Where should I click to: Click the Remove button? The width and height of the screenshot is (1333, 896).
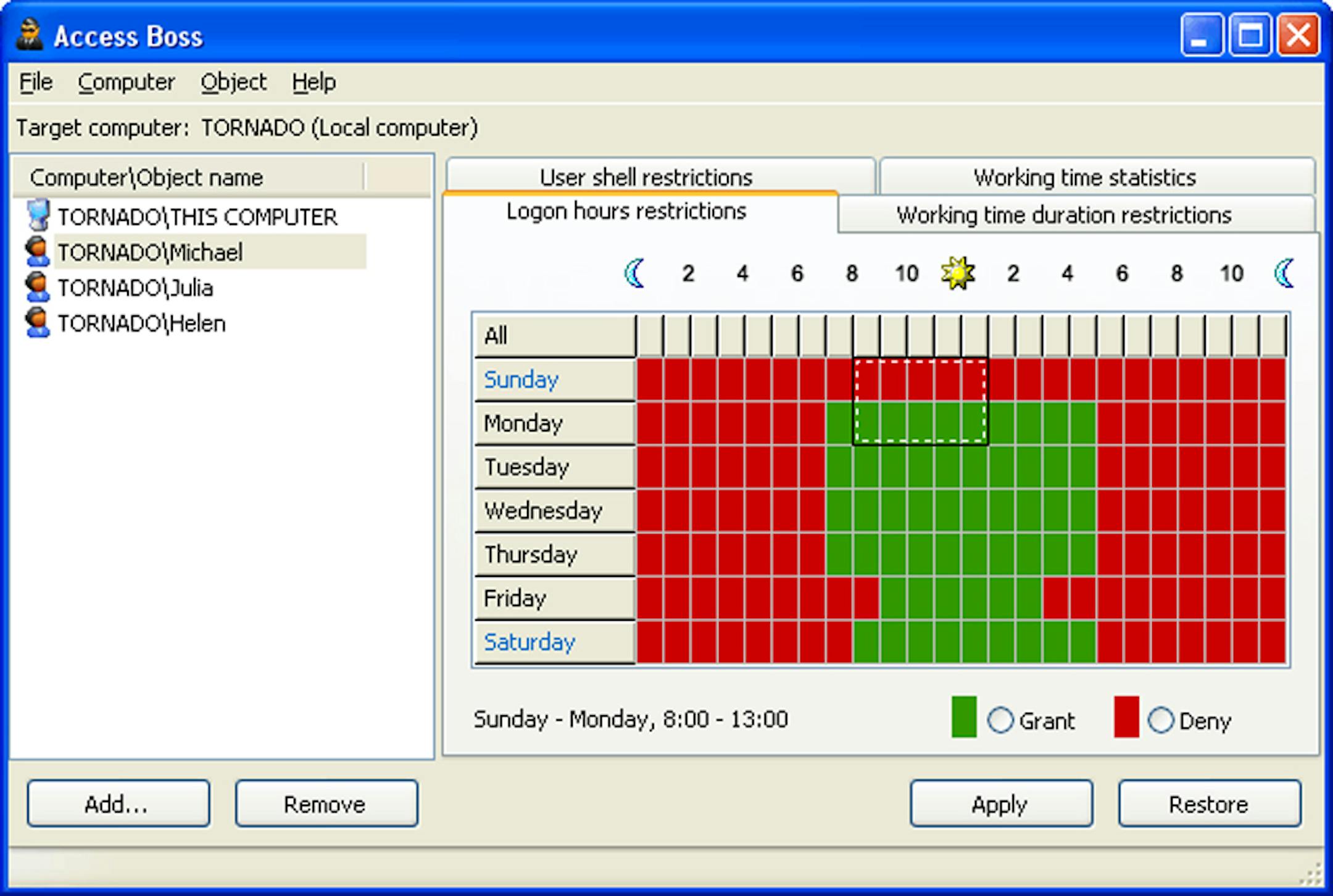[x=326, y=803]
